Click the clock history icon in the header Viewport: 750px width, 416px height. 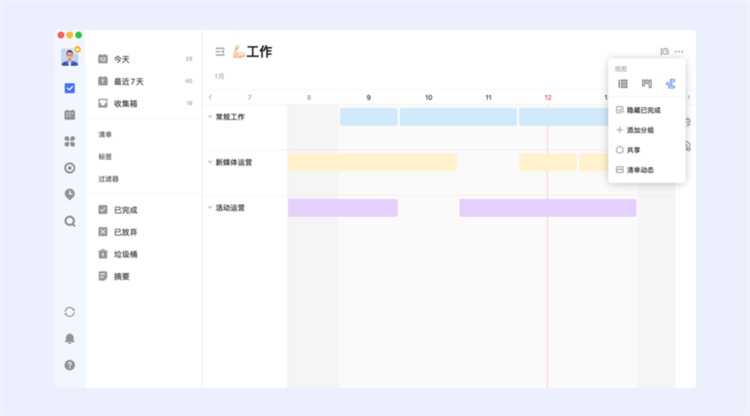(x=664, y=51)
